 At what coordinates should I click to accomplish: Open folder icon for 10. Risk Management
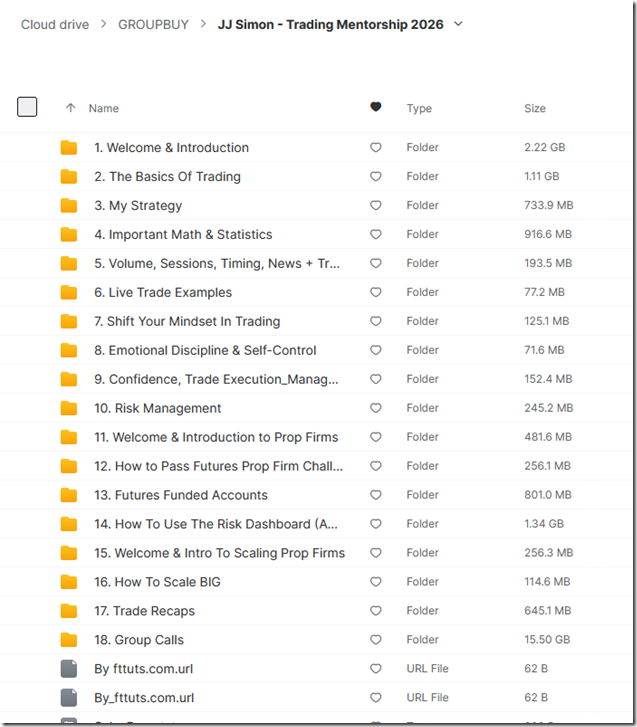pos(69,408)
